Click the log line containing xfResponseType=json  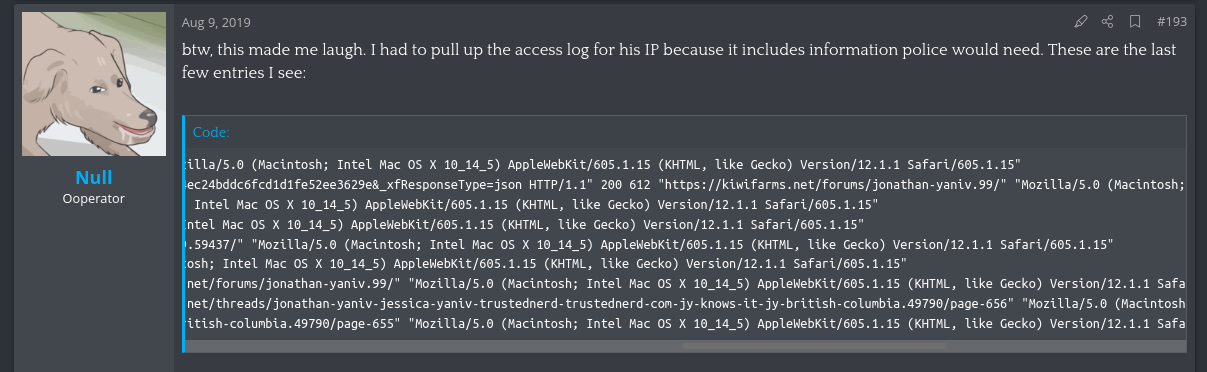point(684,184)
